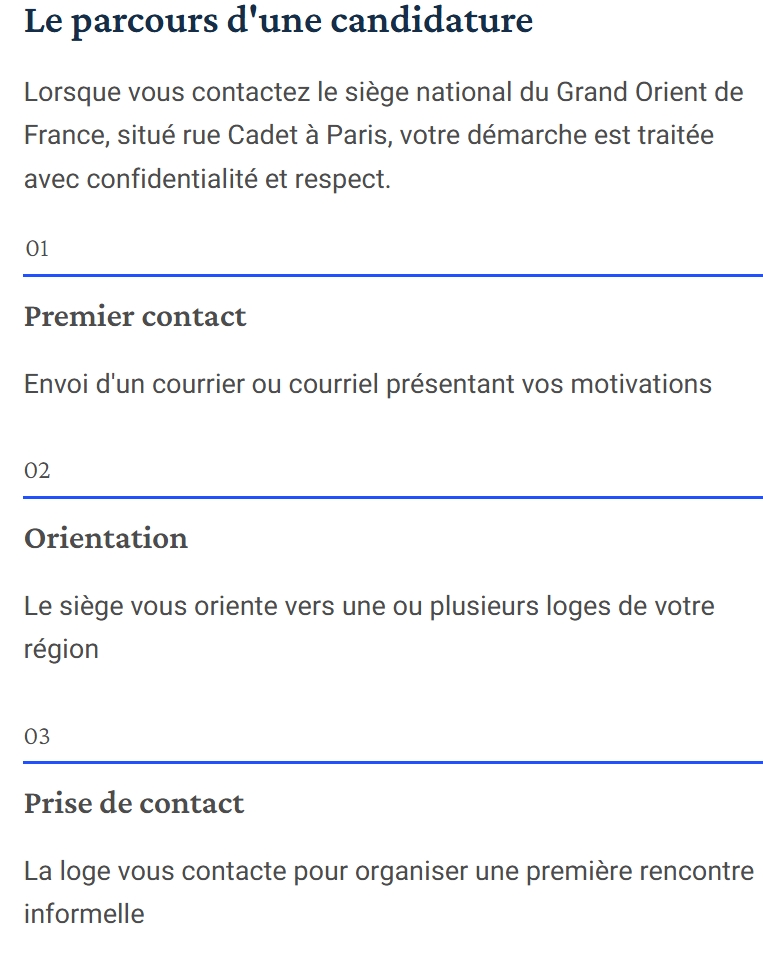Click the heading "Le parcours d'une candidature"

click(278, 21)
